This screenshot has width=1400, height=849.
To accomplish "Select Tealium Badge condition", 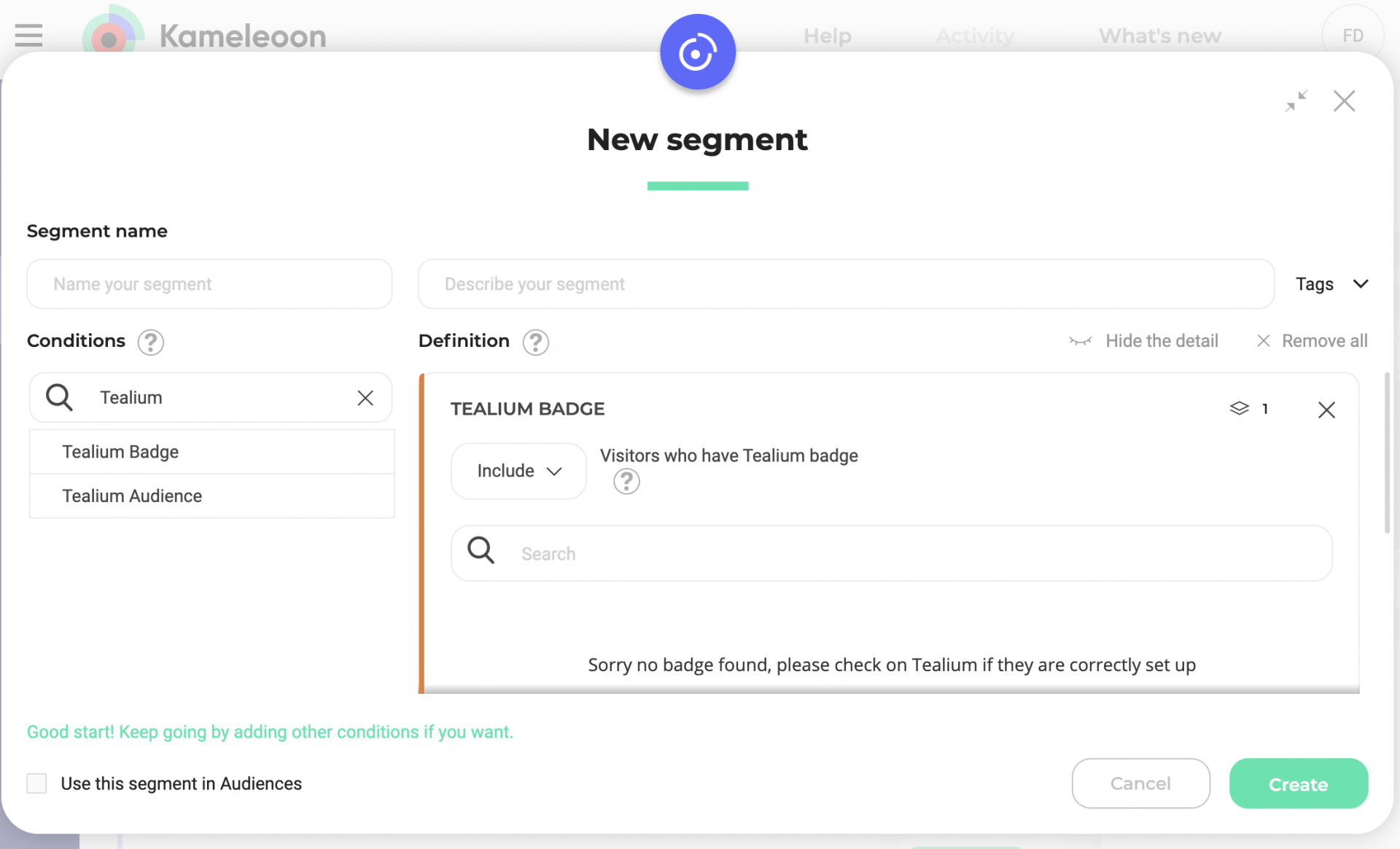I will click(x=120, y=452).
